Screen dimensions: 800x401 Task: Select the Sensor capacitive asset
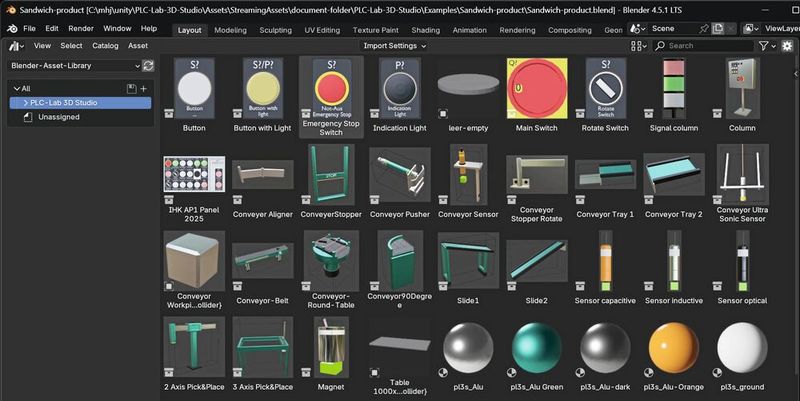(x=605, y=268)
